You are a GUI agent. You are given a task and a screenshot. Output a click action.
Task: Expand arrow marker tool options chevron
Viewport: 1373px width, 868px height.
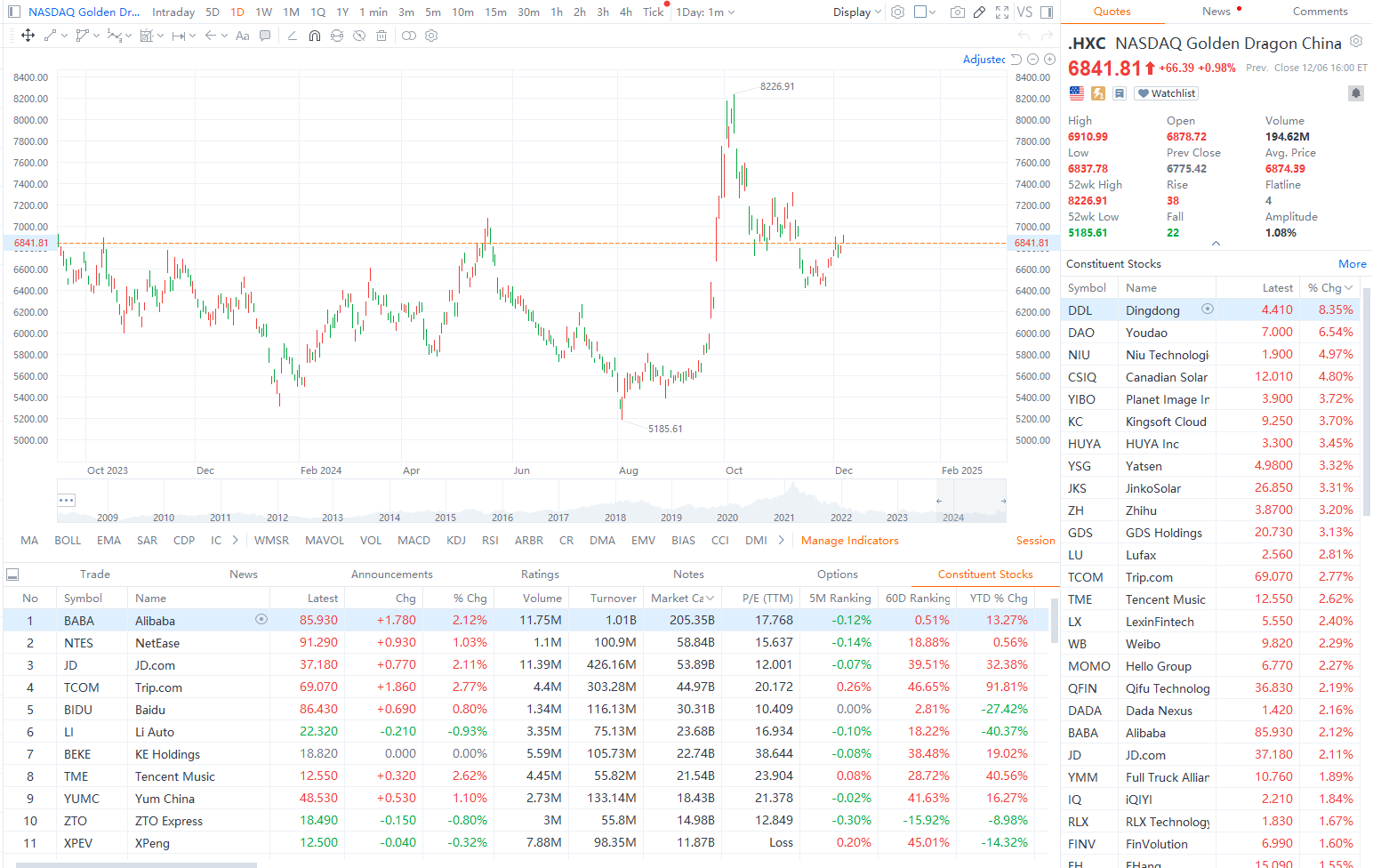coord(225,36)
